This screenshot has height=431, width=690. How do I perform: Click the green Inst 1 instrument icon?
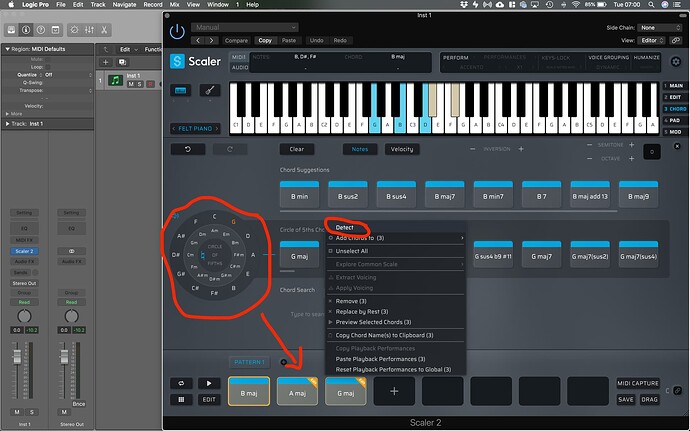(116, 81)
